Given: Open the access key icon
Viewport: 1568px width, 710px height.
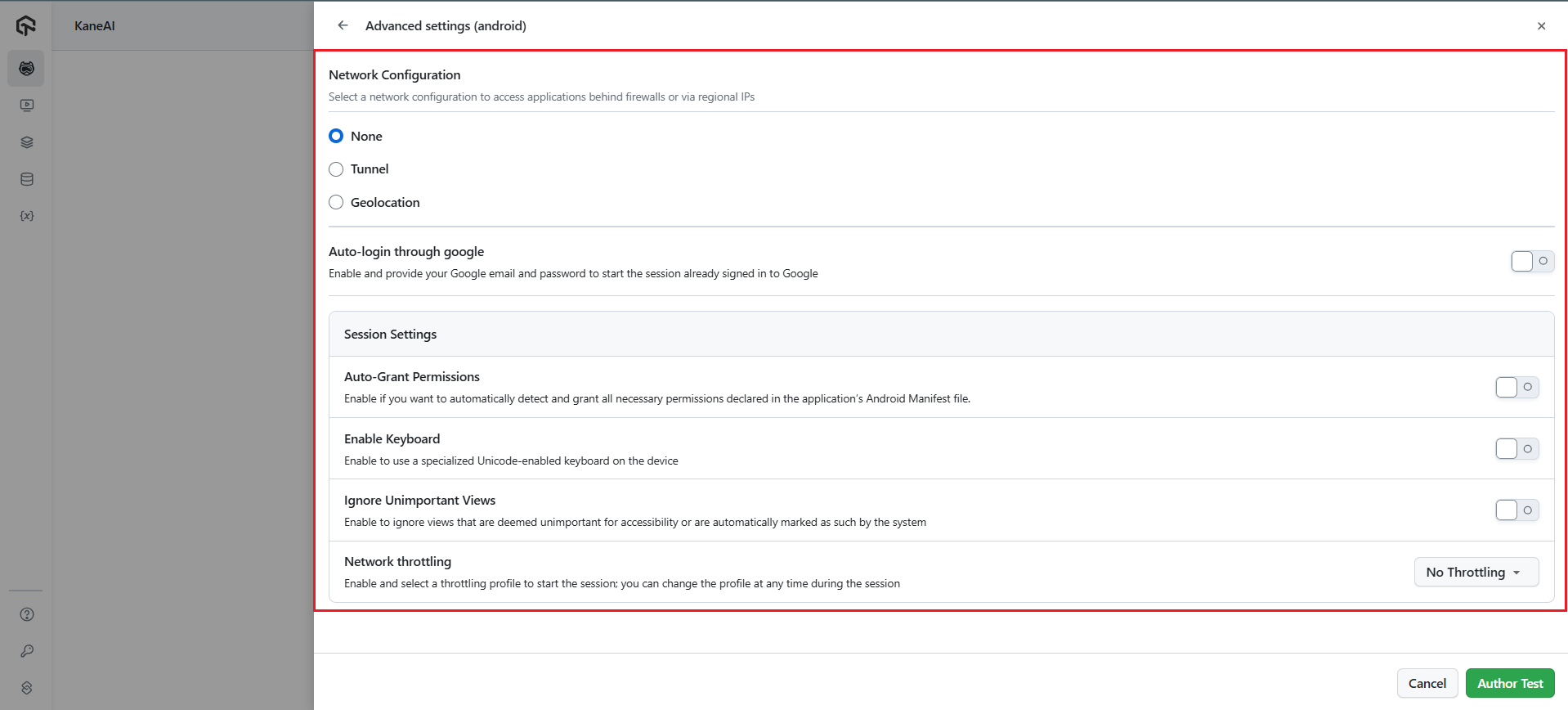Looking at the screenshot, I should pyautogui.click(x=27, y=651).
